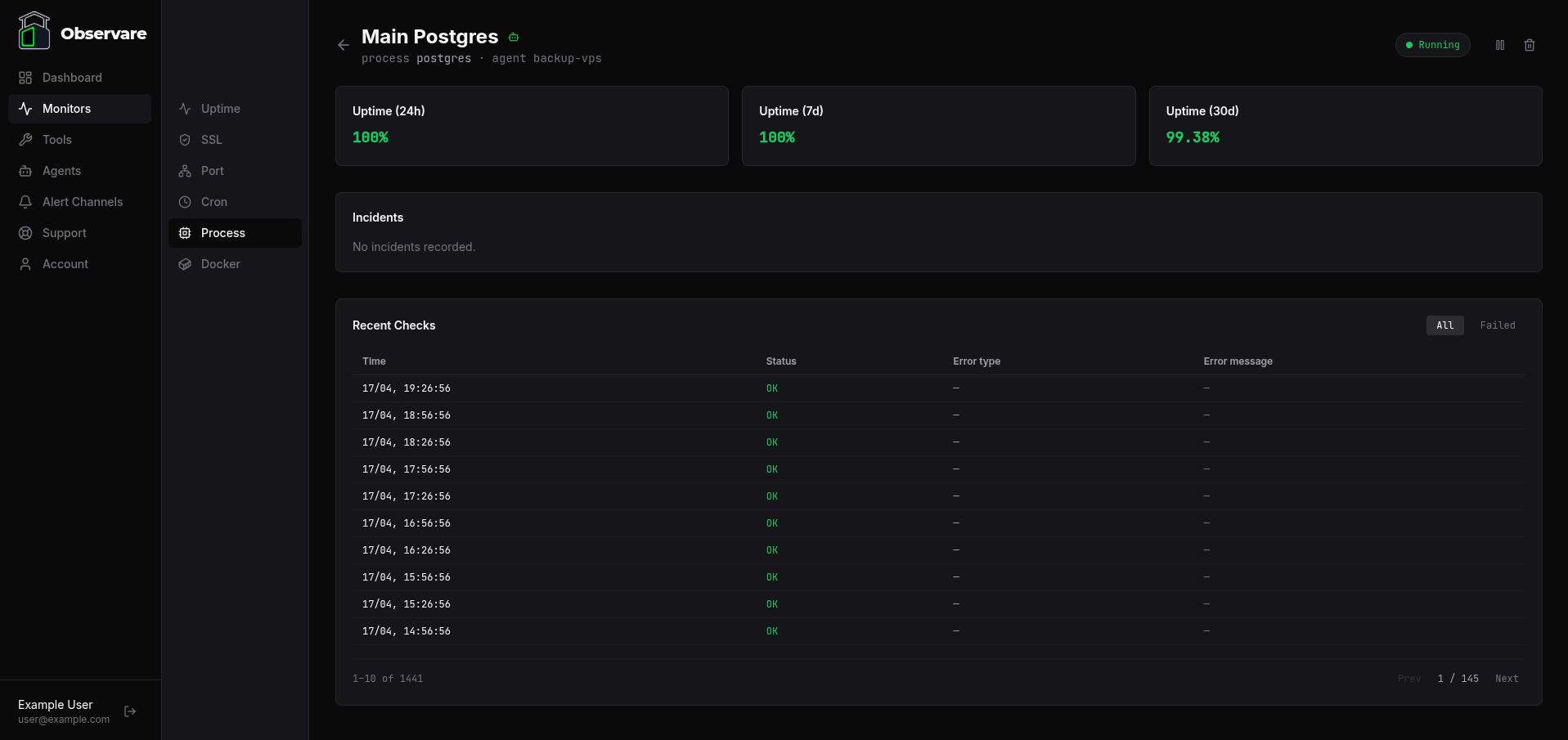Open Agents via its sidebar icon
This screenshot has width=1568, height=740.
click(25, 171)
